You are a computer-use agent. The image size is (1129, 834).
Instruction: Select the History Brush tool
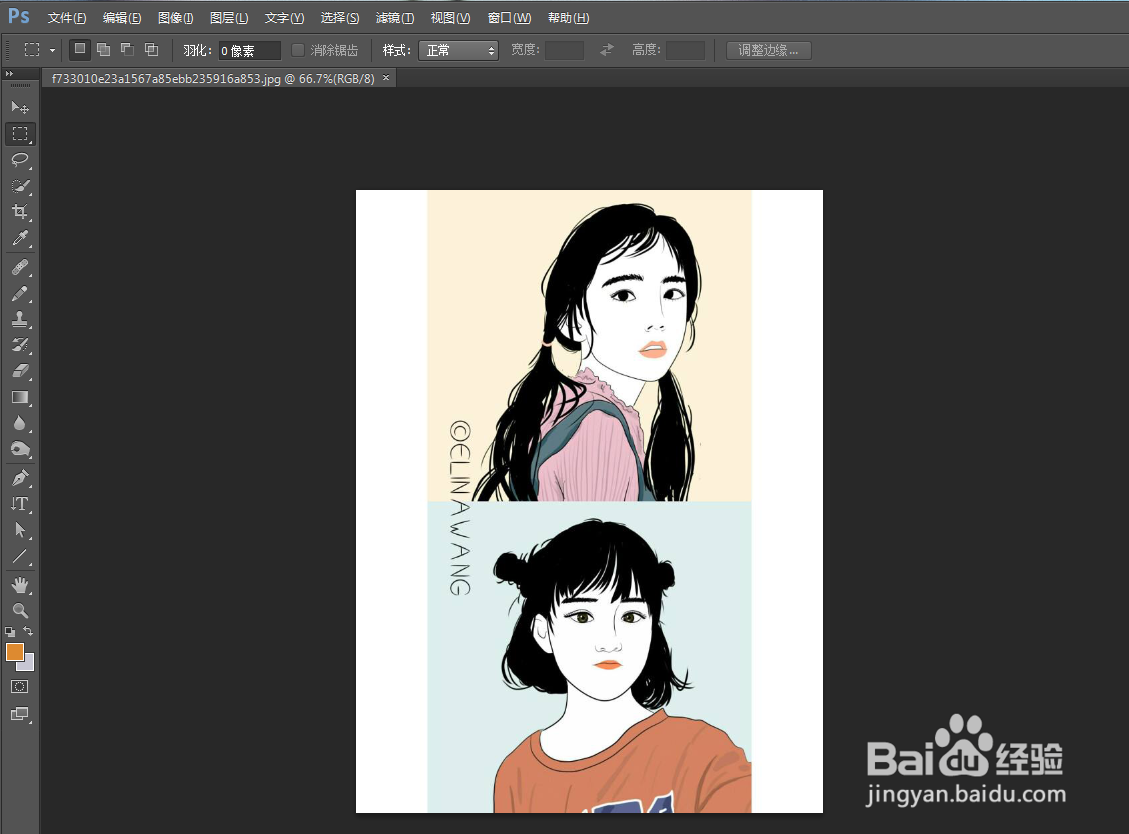click(x=19, y=345)
